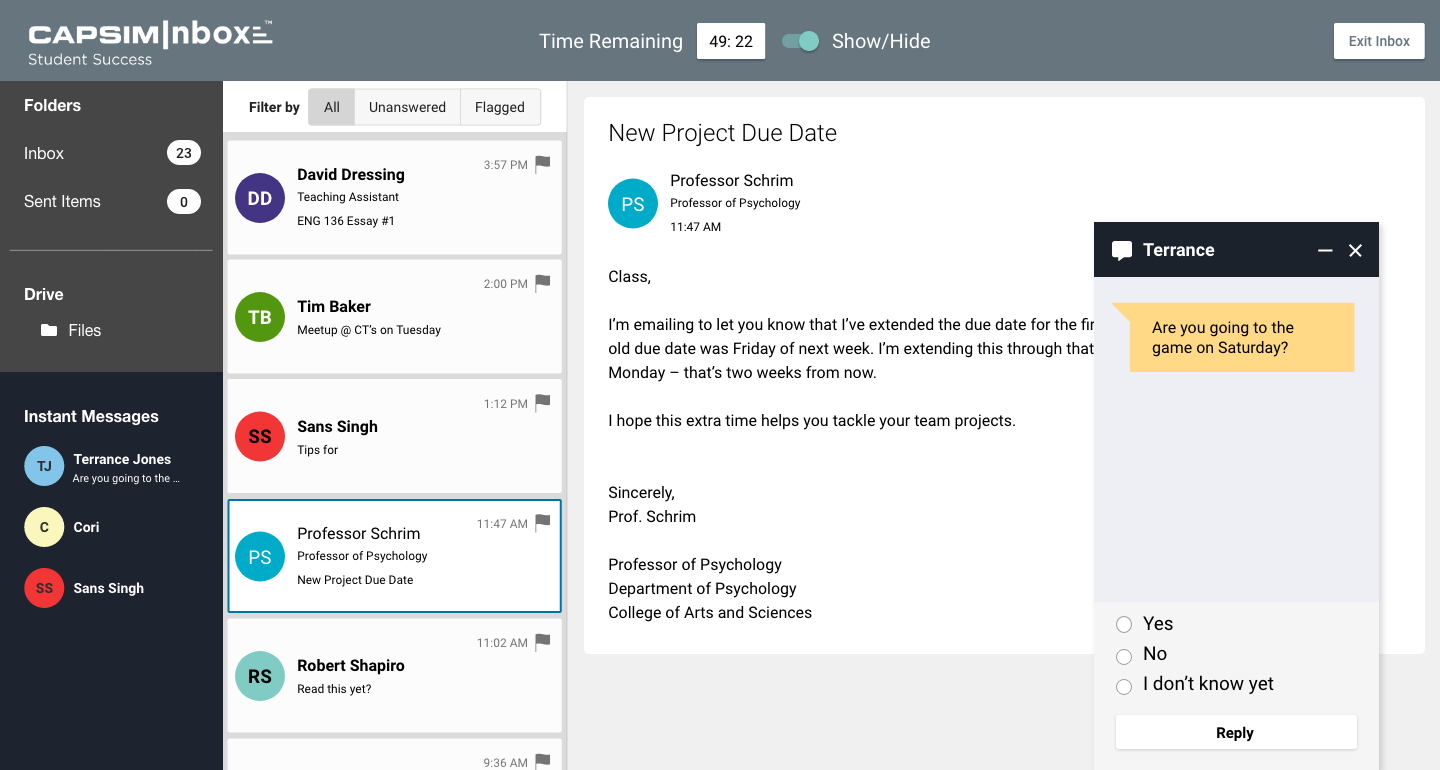Minimize the Terrance chat window

[1325, 250]
